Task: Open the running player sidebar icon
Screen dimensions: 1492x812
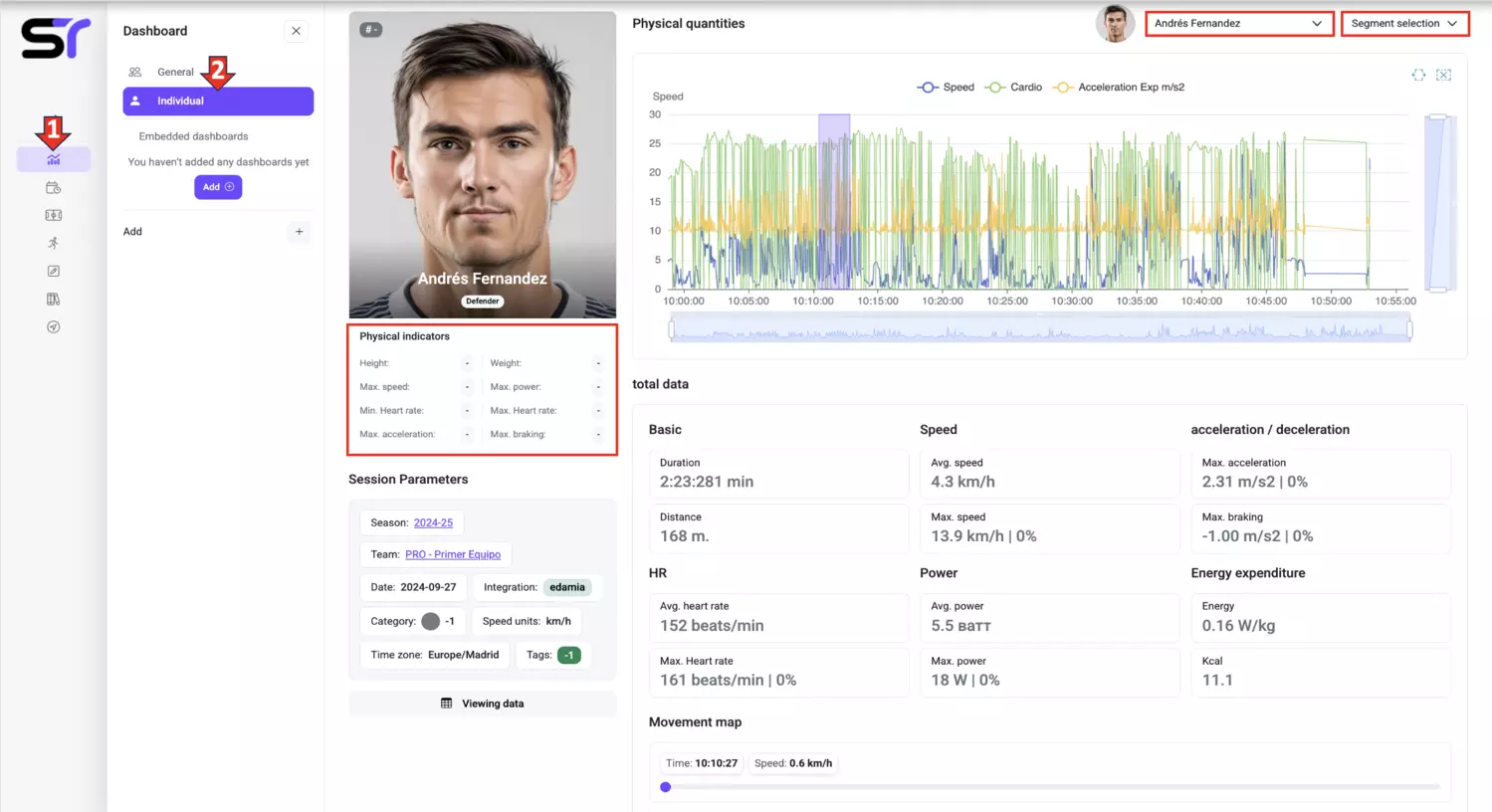Action: (x=54, y=243)
